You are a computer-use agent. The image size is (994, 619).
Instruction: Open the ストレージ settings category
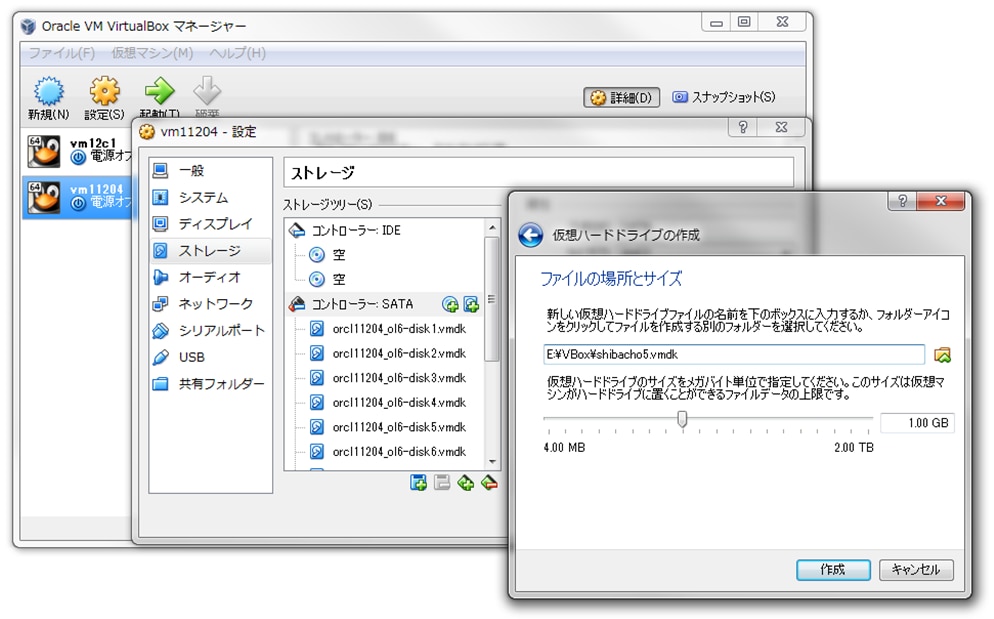tap(210, 251)
